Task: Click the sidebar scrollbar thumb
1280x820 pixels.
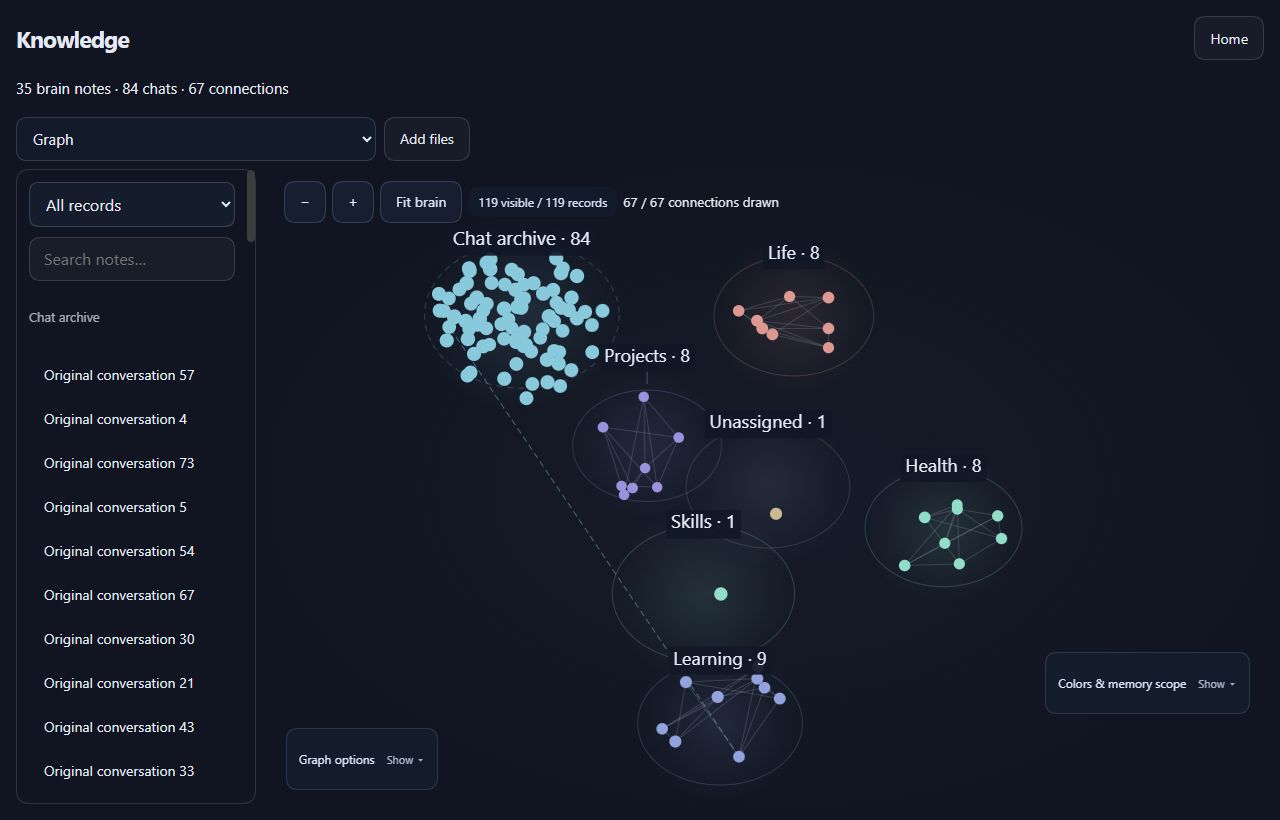Action: 251,206
